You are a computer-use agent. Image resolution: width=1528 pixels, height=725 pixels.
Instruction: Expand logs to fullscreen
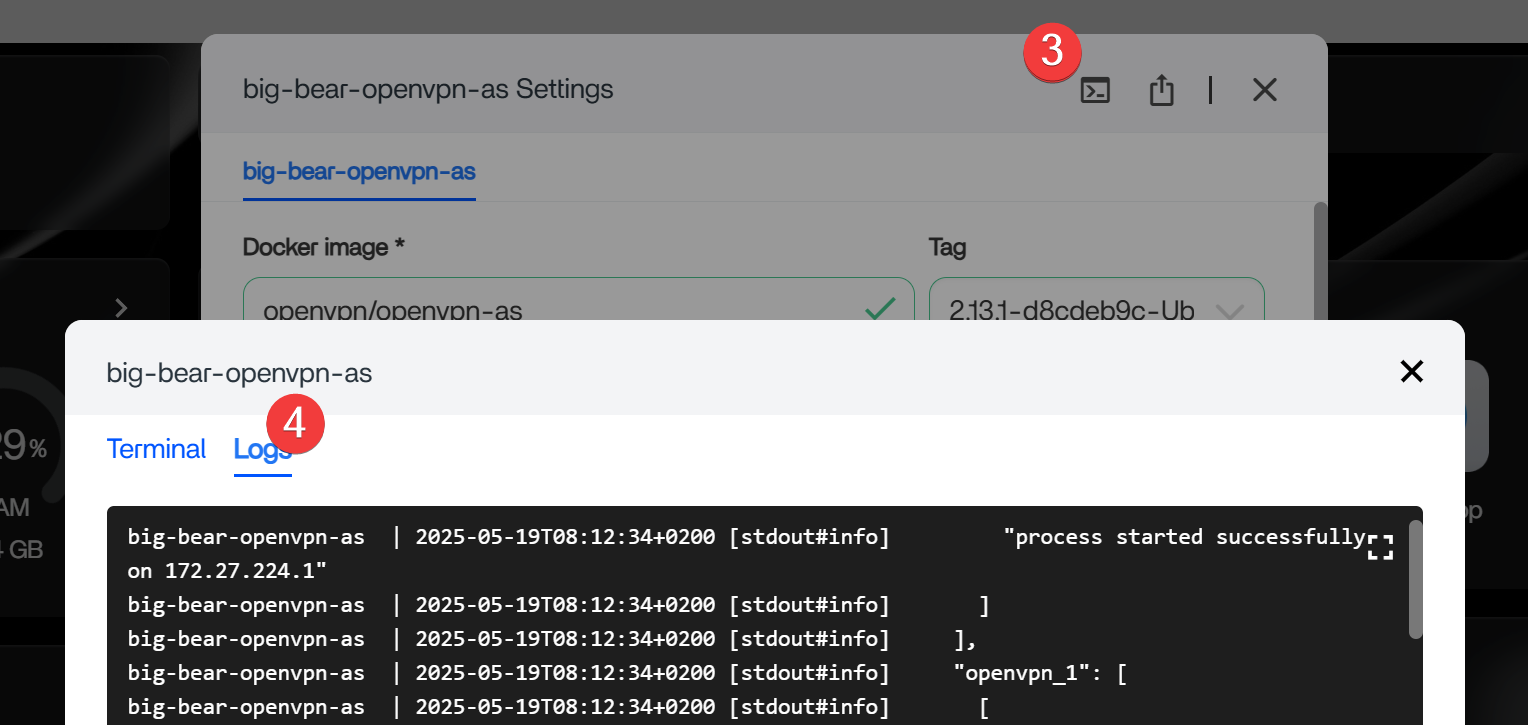click(1380, 547)
